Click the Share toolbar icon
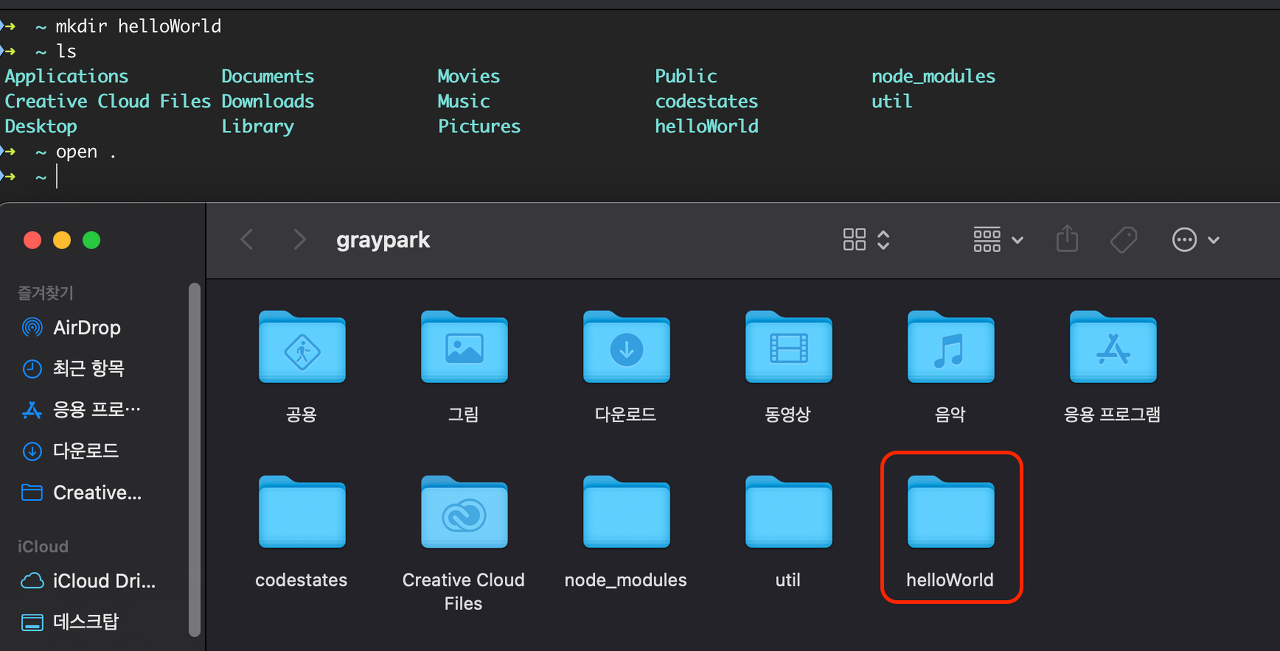Screen dimensions: 1280x651 click(x=1067, y=239)
